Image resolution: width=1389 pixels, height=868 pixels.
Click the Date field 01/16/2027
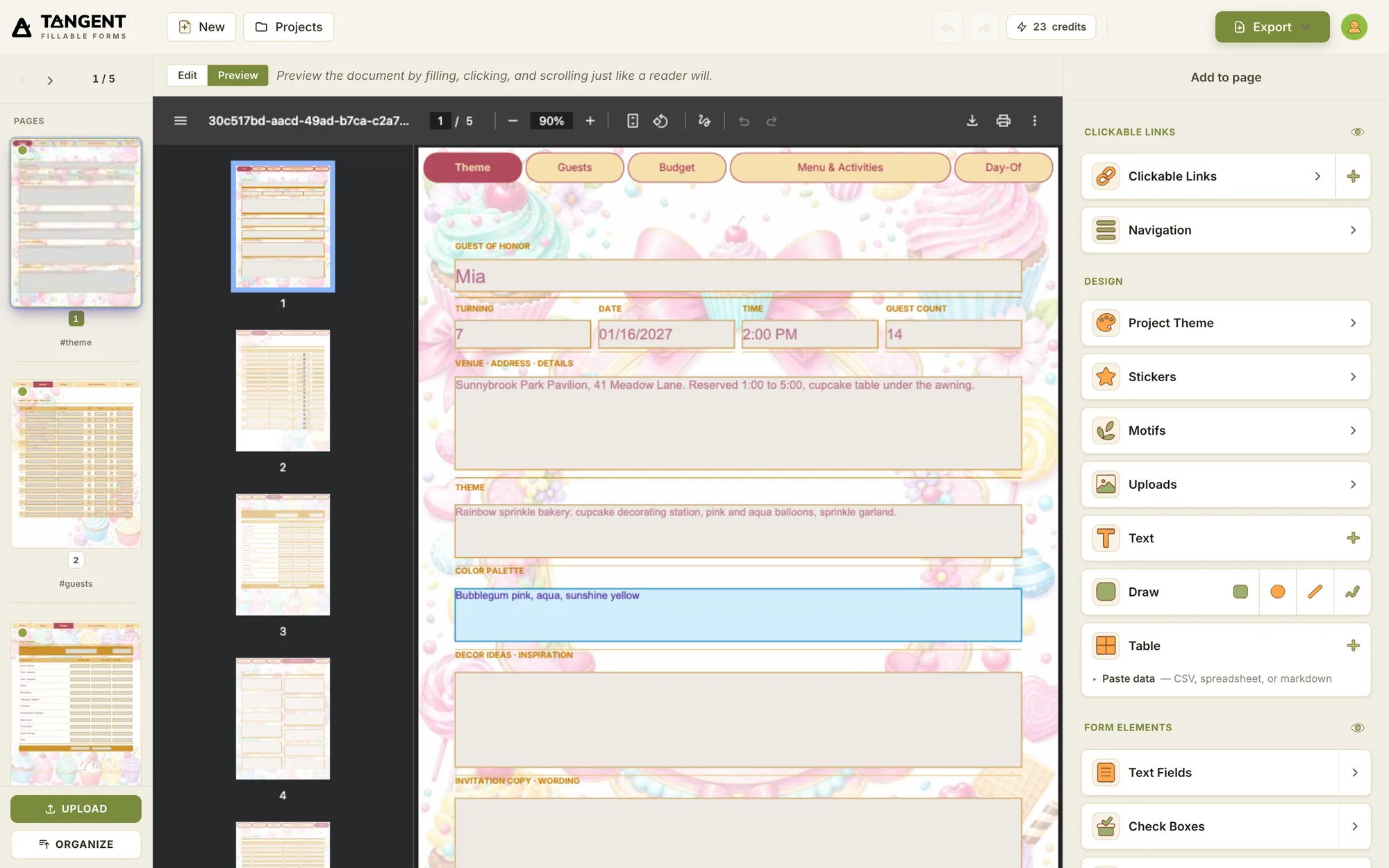[x=666, y=334]
